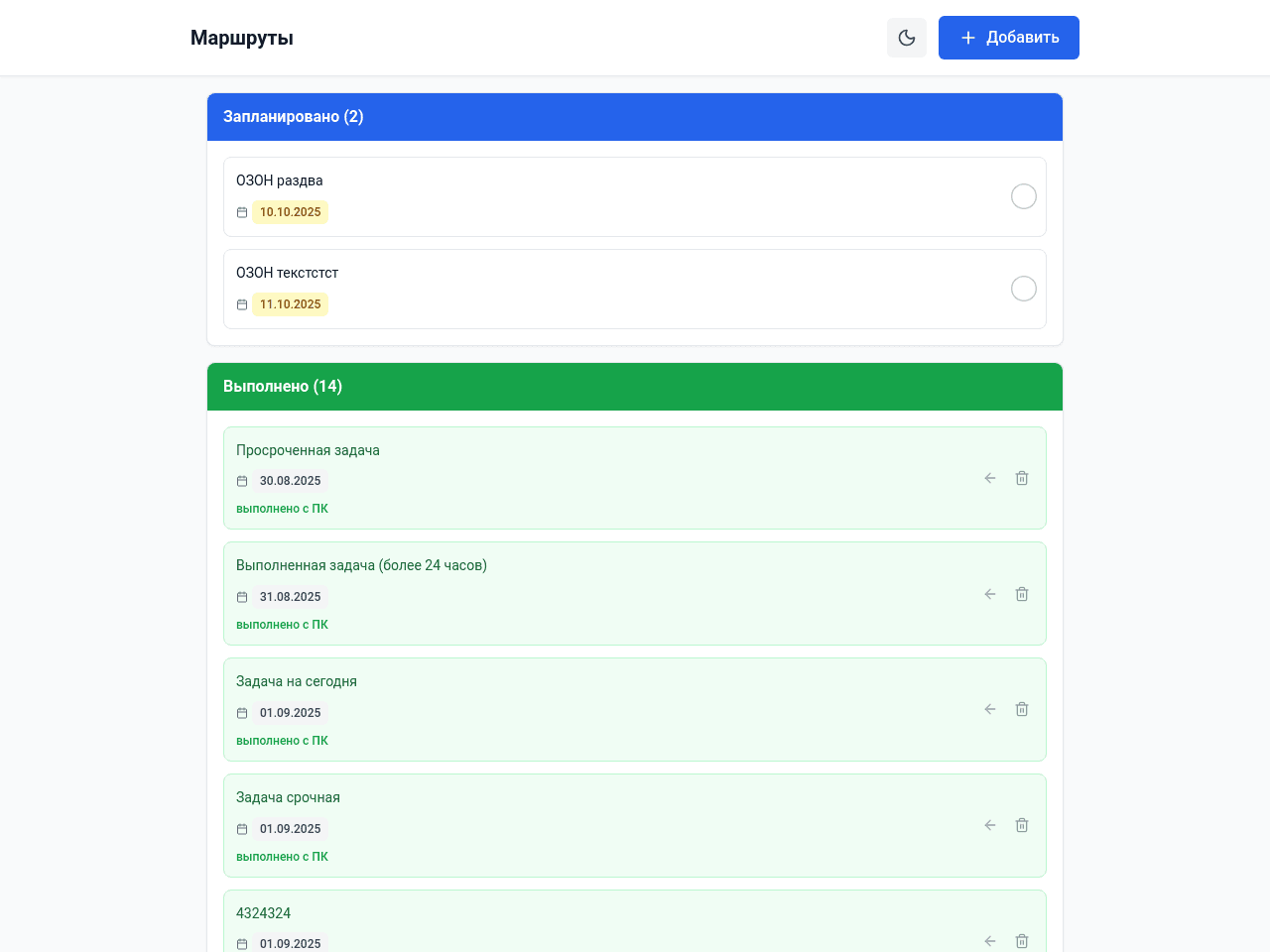Delete task 4324324 with the trash icon

pos(1022,941)
